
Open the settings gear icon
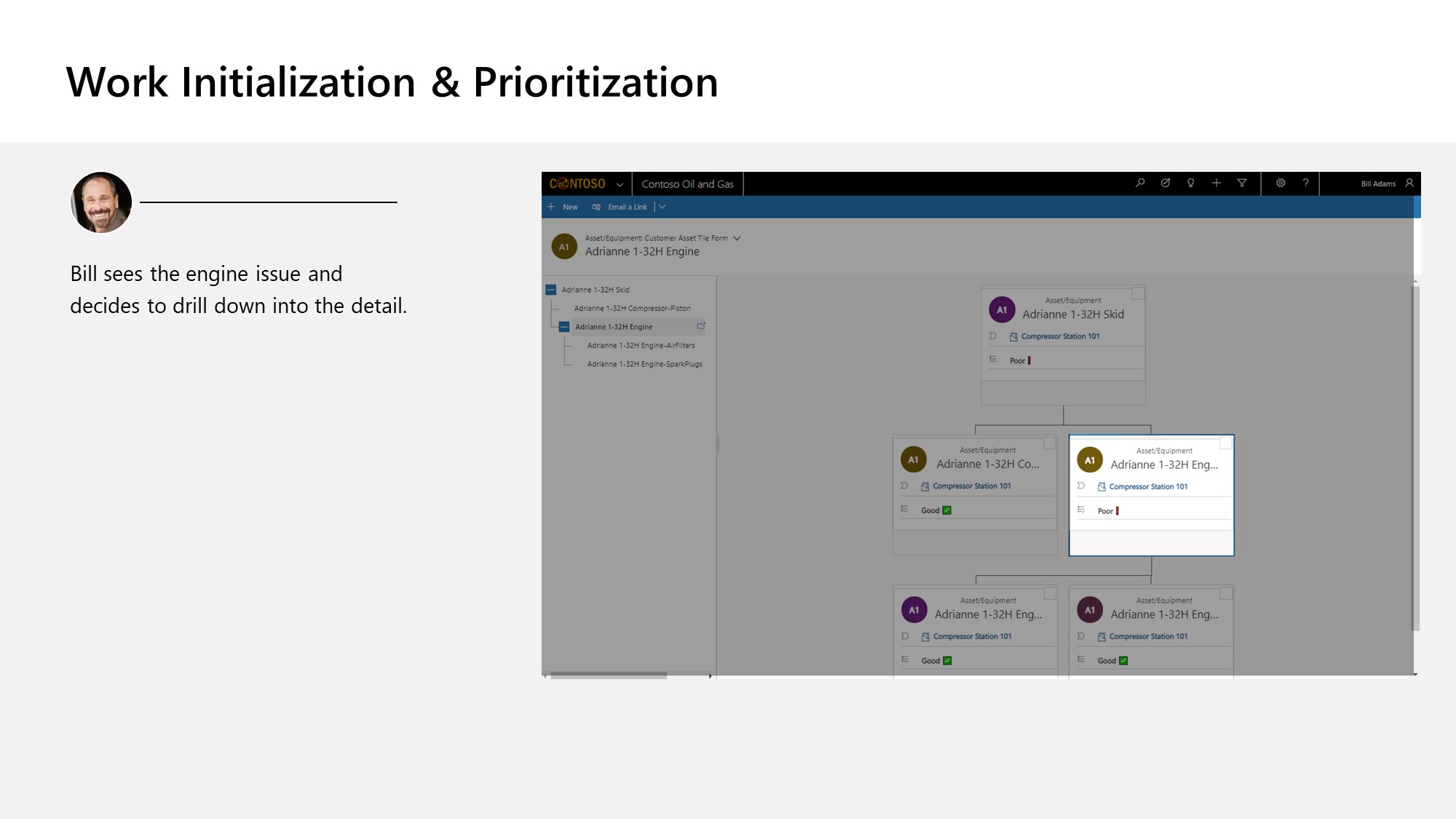1281,183
